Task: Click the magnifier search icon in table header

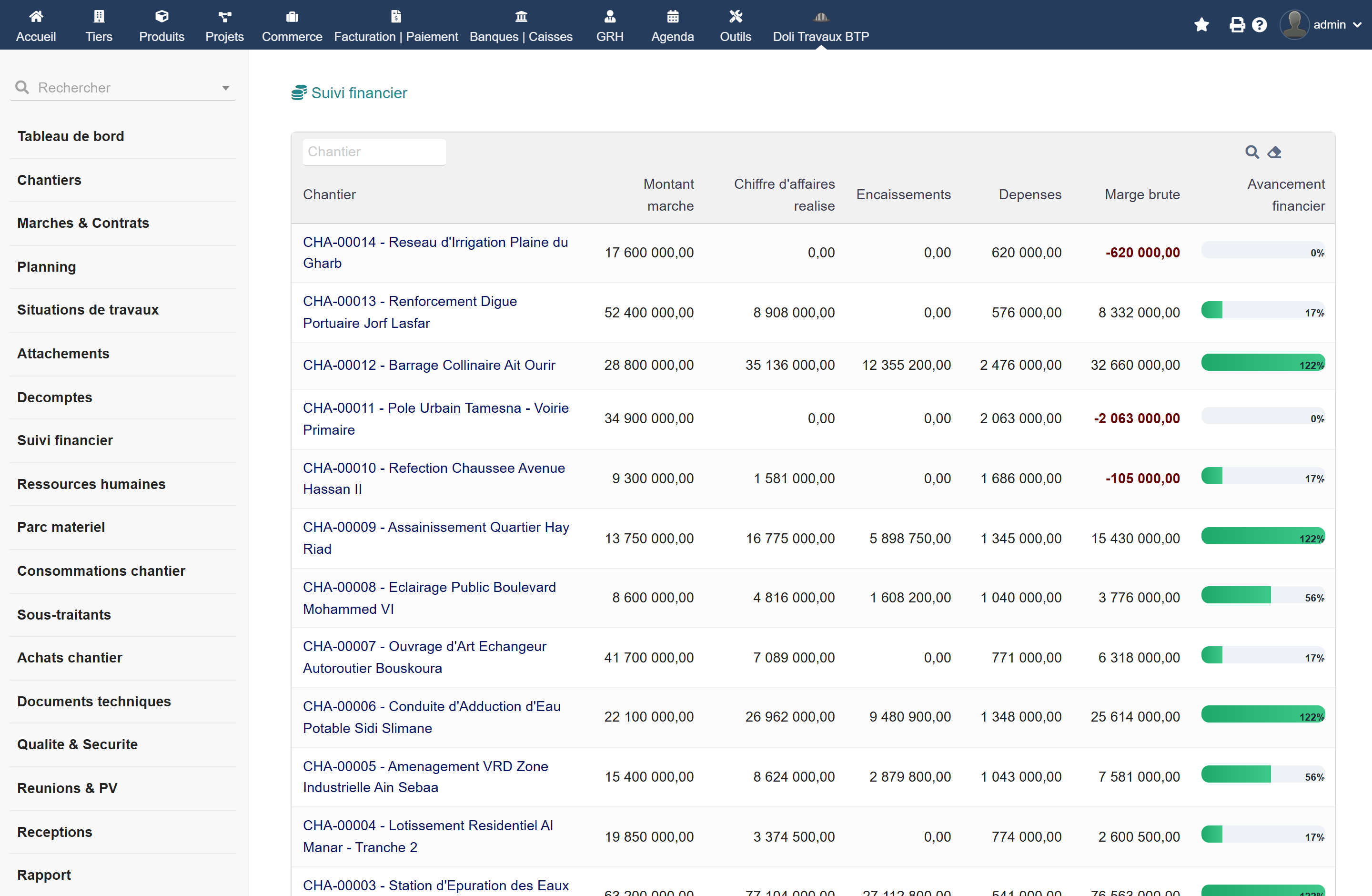Action: pyautogui.click(x=1251, y=152)
